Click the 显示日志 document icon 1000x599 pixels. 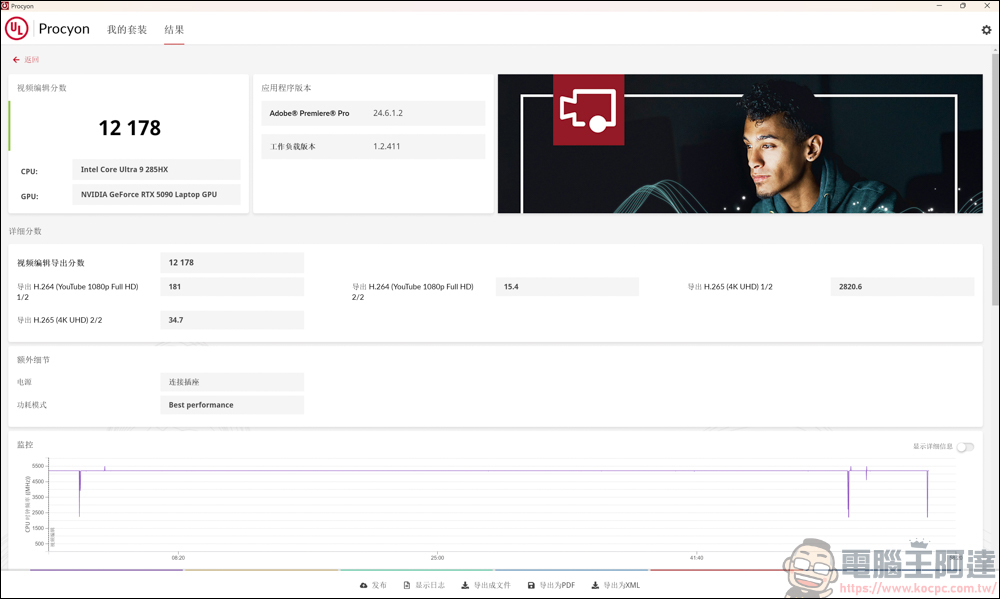coord(407,585)
